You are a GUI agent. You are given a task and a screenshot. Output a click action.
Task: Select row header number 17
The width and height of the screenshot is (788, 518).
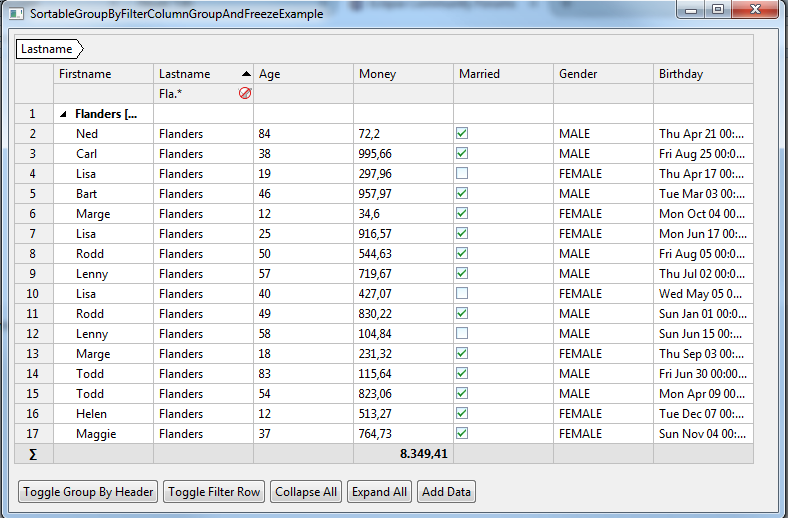click(x=33, y=434)
